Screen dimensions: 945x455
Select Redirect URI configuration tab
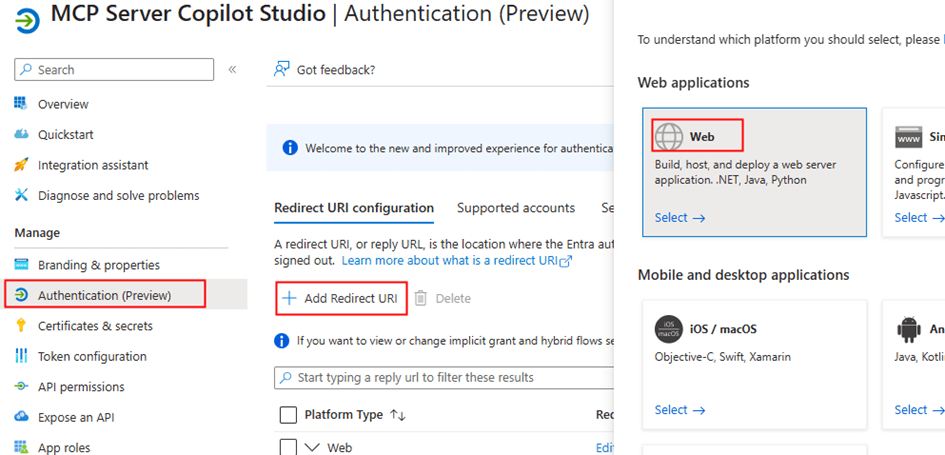[354, 208]
